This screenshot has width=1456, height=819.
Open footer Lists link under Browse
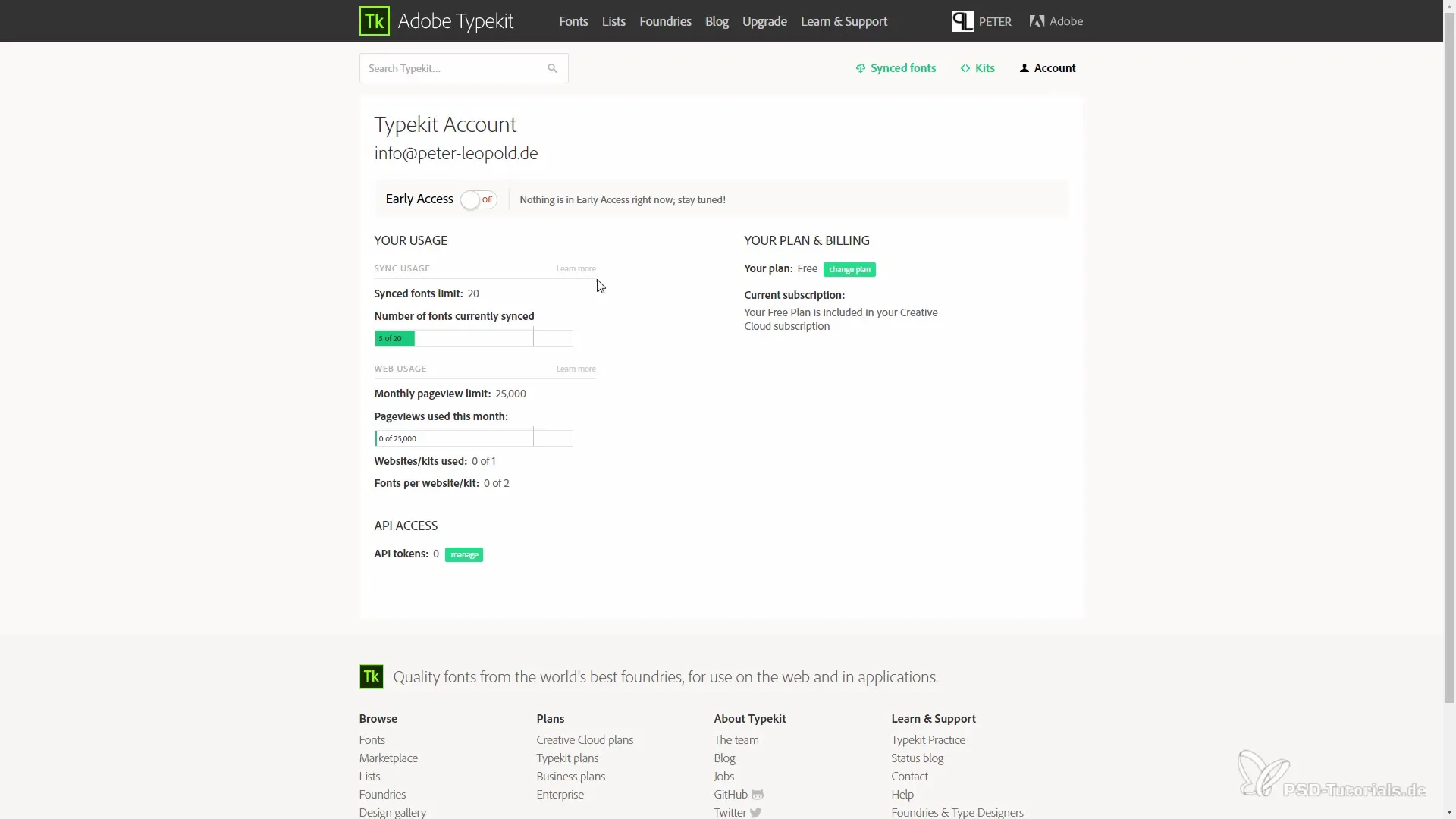point(369,777)
